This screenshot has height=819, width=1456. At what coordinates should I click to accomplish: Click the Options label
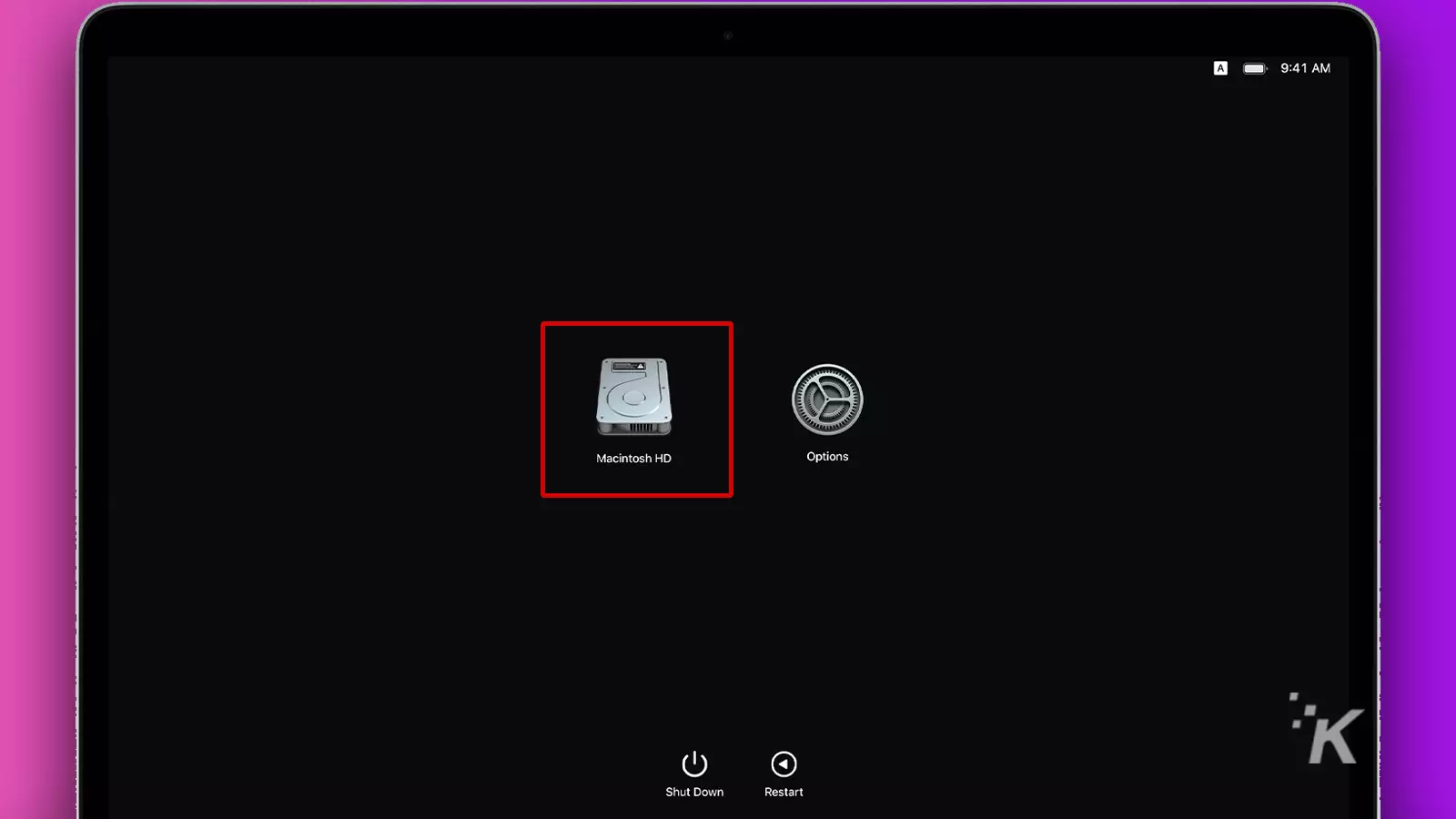click(x=827, y=457)
